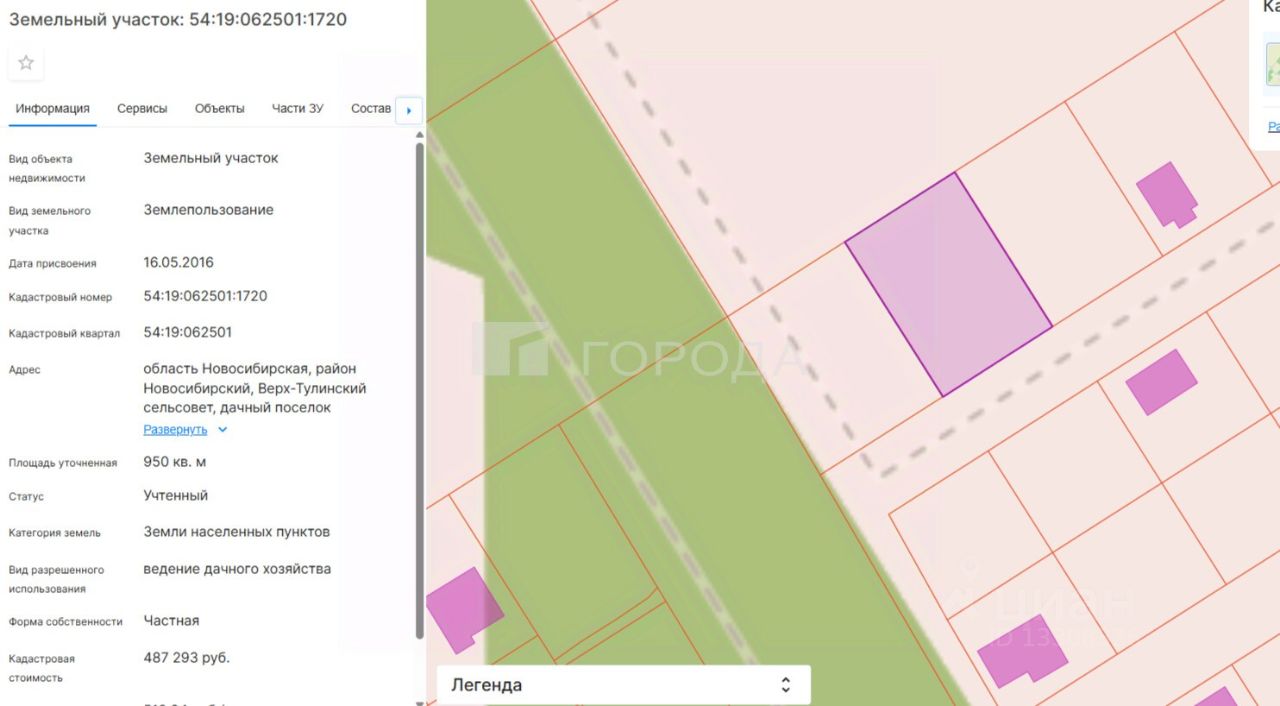Open the Легенда dropdown
The height and width of the screenshot is (706, 1280).
(x=624, y=685)
